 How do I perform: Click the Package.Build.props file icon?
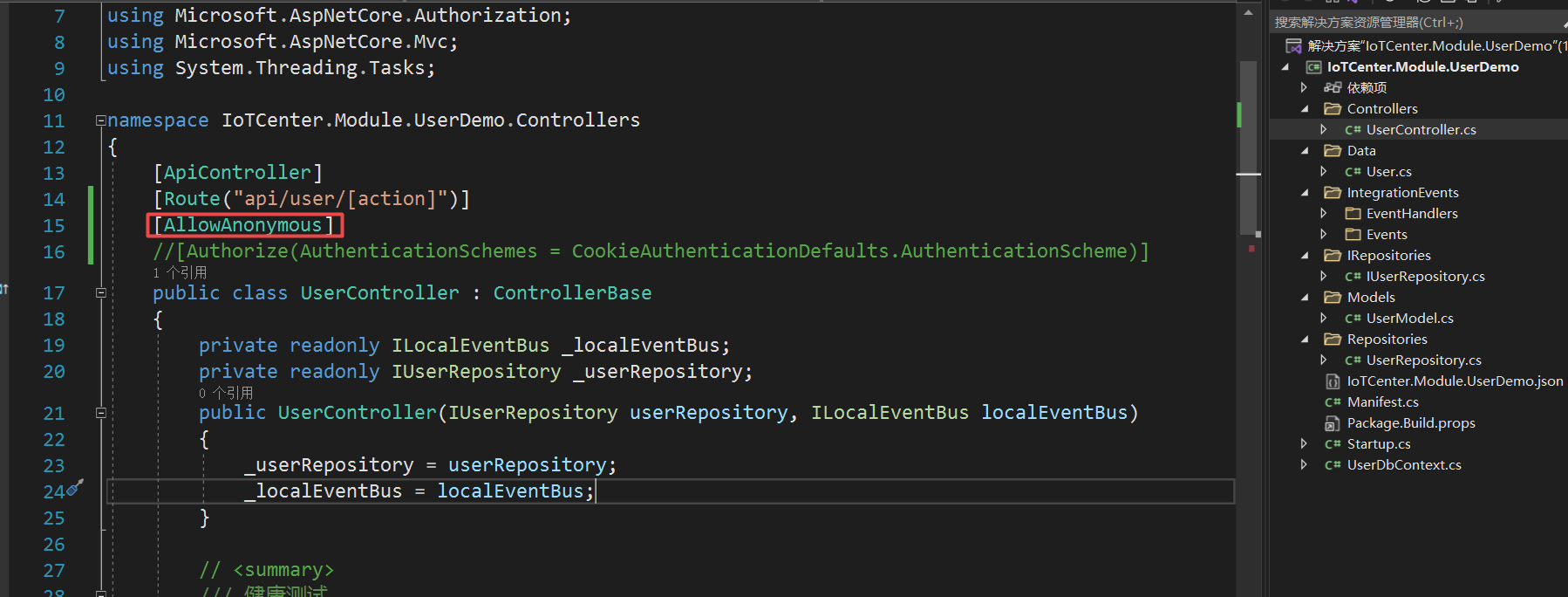1332,423
